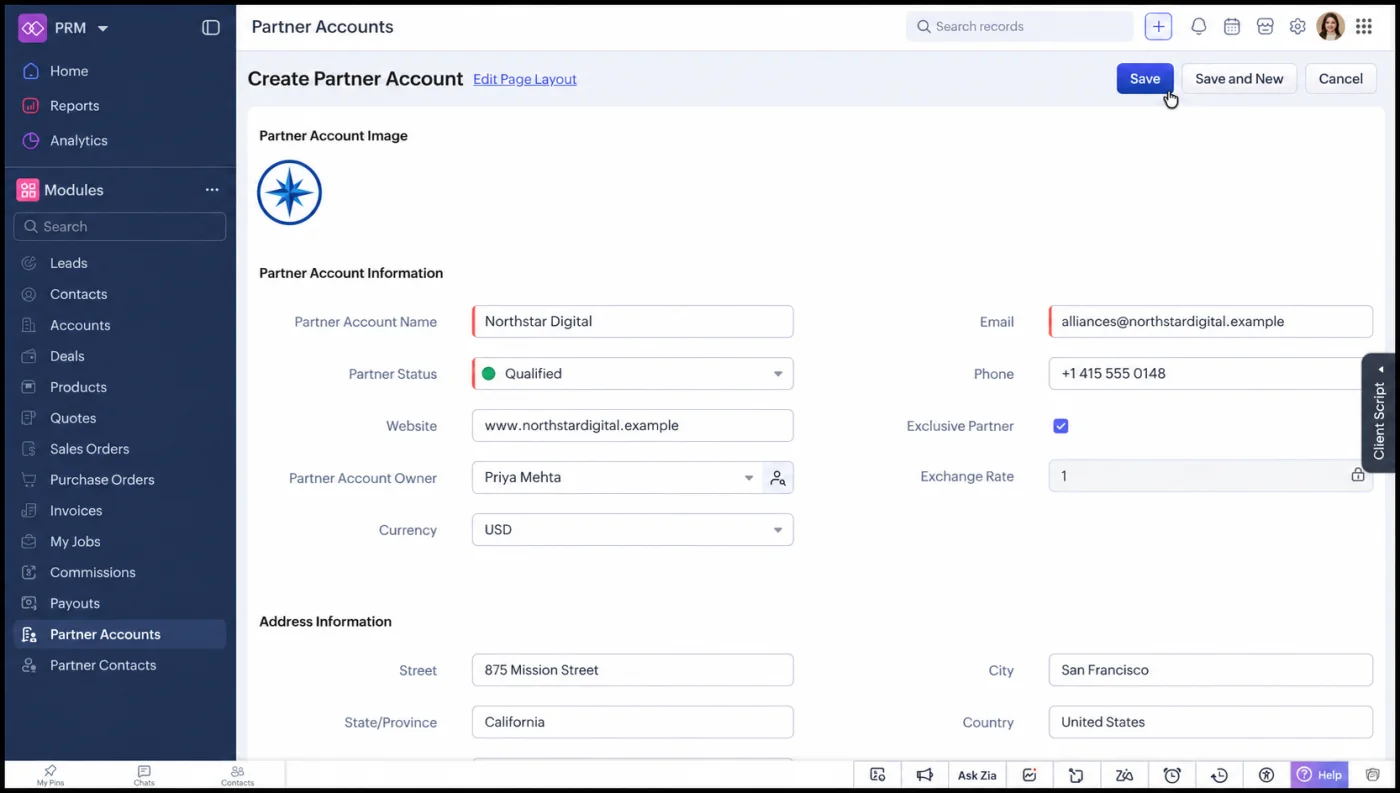
Task: Click the State/Province input field
Action: tap(633, 722)
